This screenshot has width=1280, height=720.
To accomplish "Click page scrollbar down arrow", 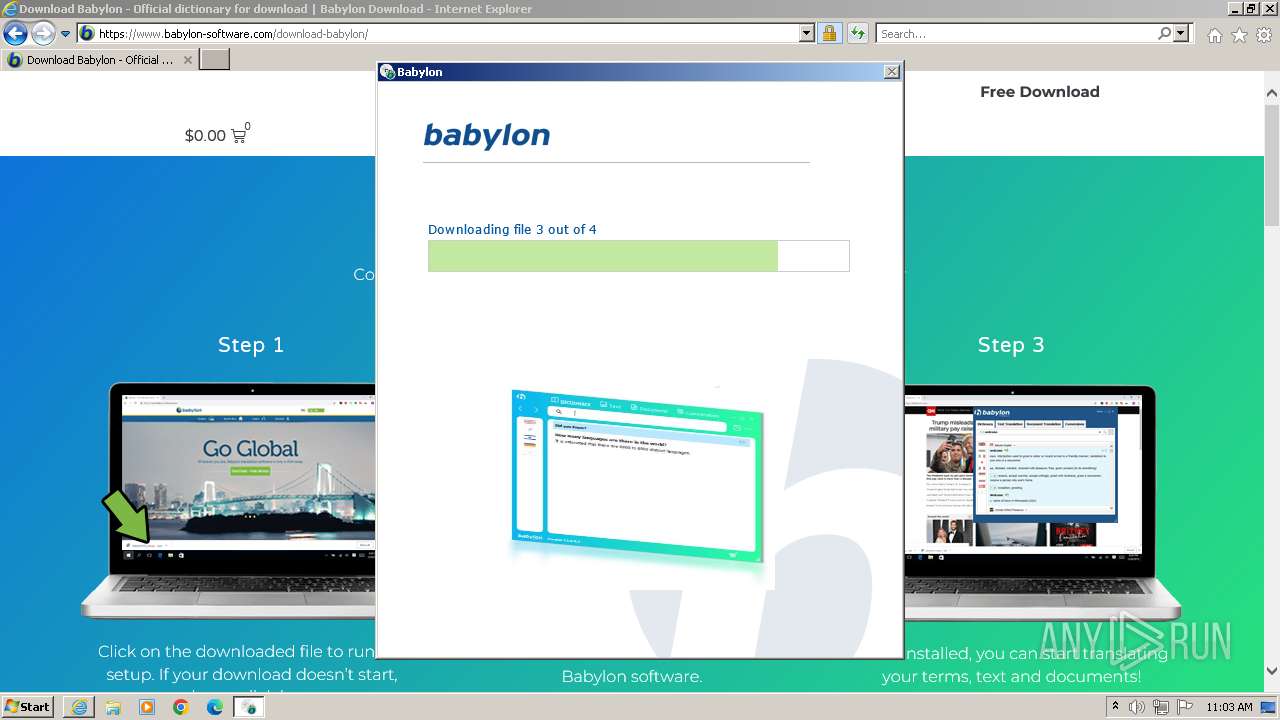I will click(1272, 672).
